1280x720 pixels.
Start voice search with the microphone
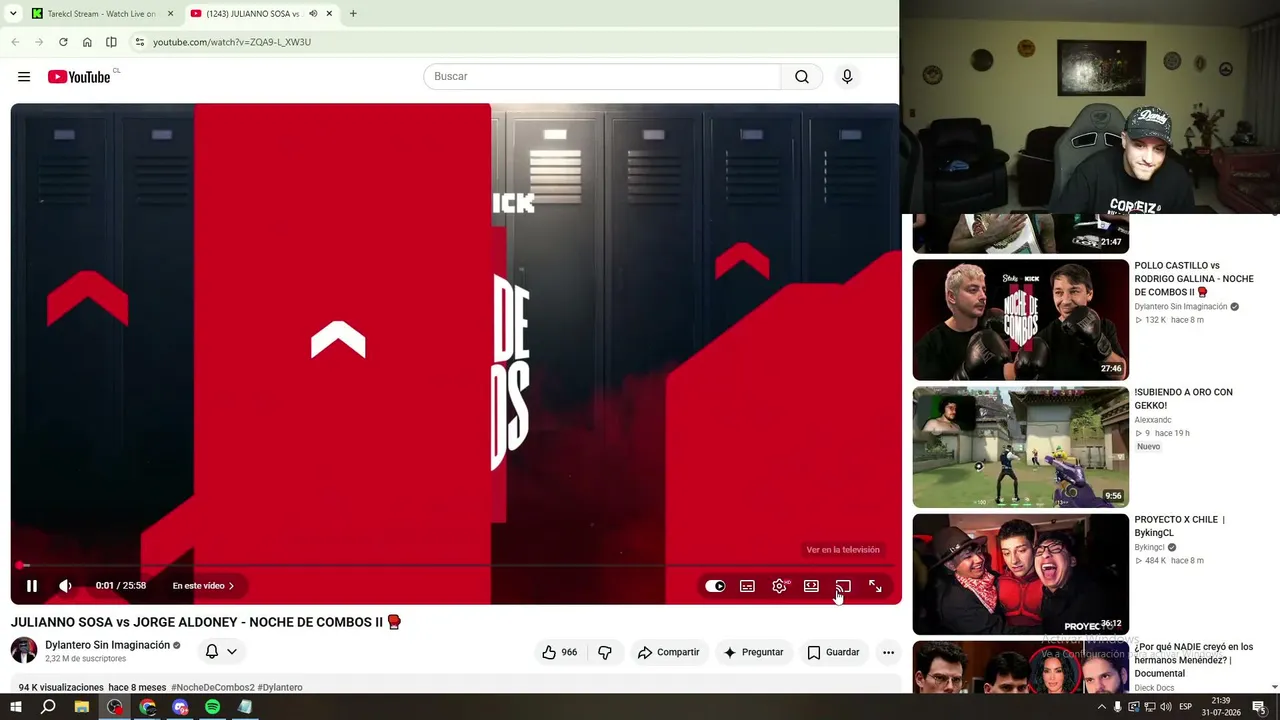tap(847, 77)
